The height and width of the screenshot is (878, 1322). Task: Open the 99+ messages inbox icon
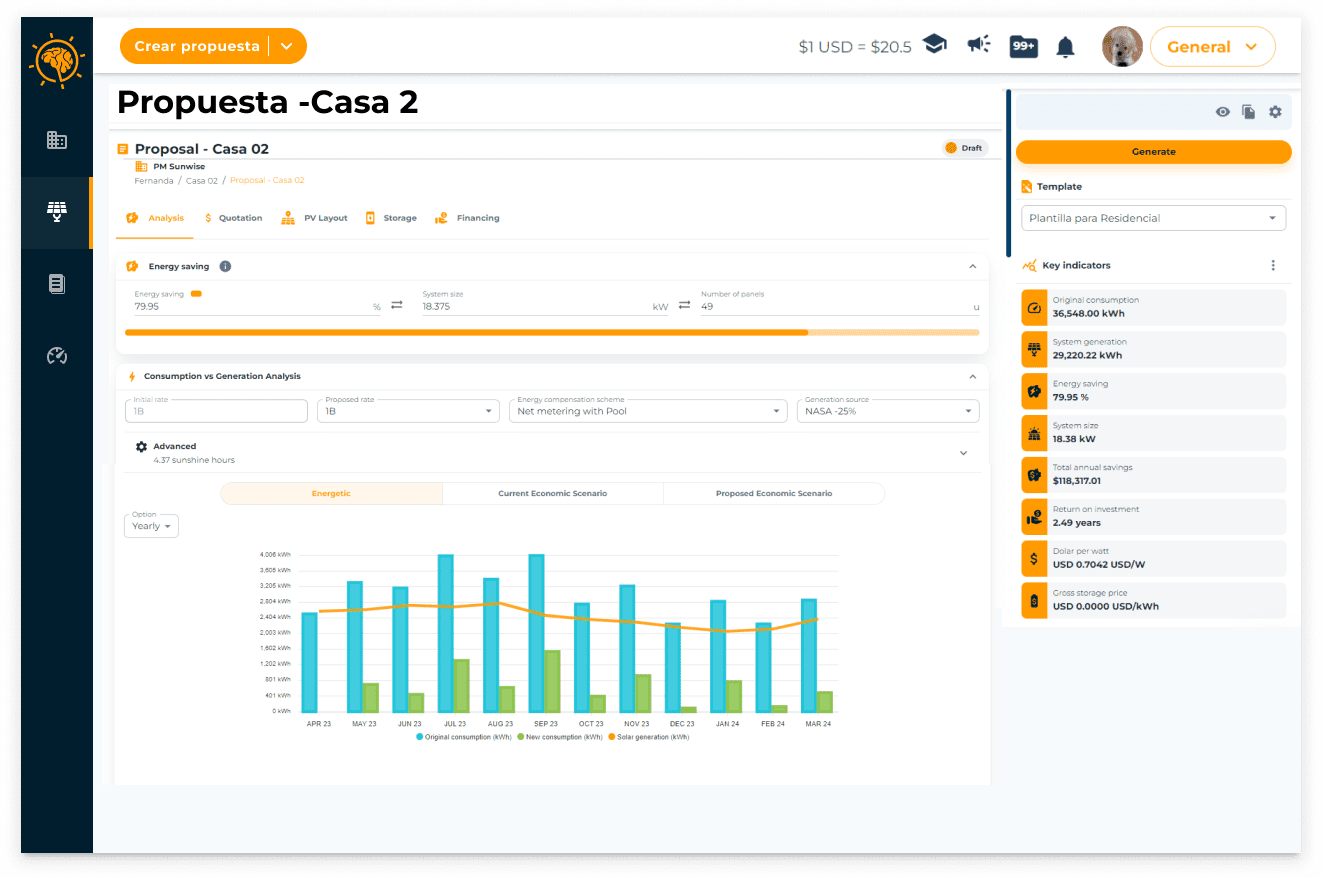1023,46
